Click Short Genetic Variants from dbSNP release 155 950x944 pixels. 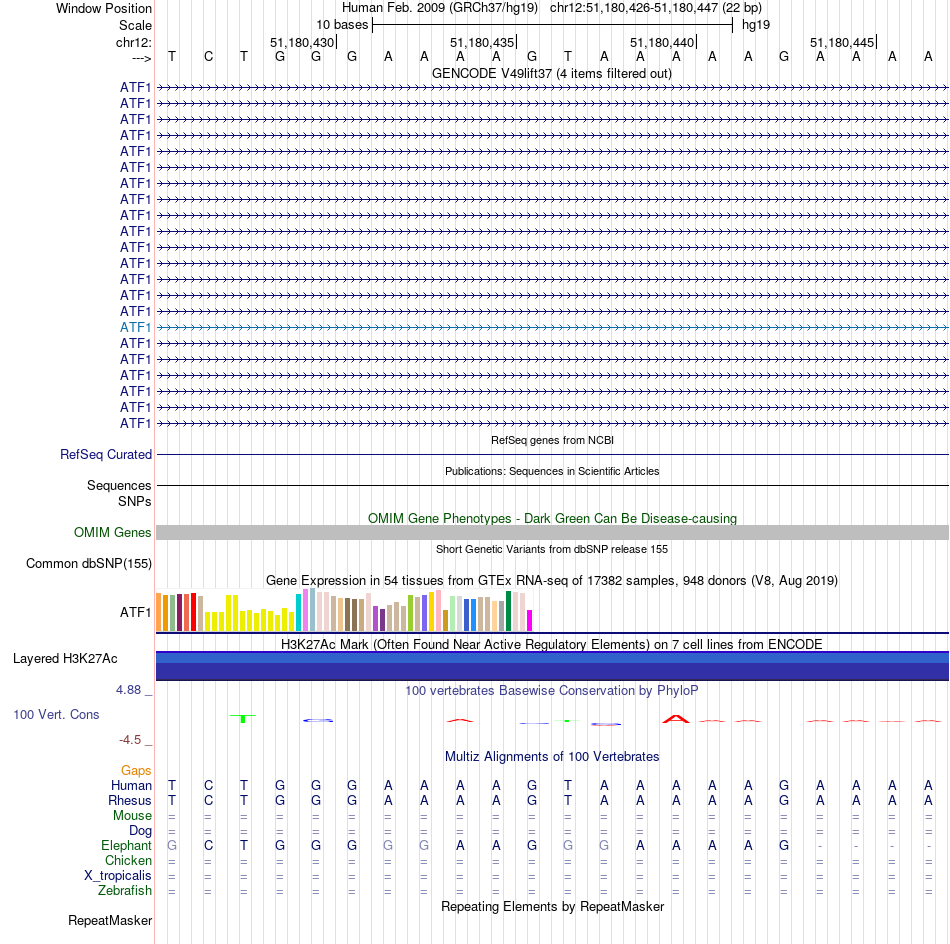(552, 550)
